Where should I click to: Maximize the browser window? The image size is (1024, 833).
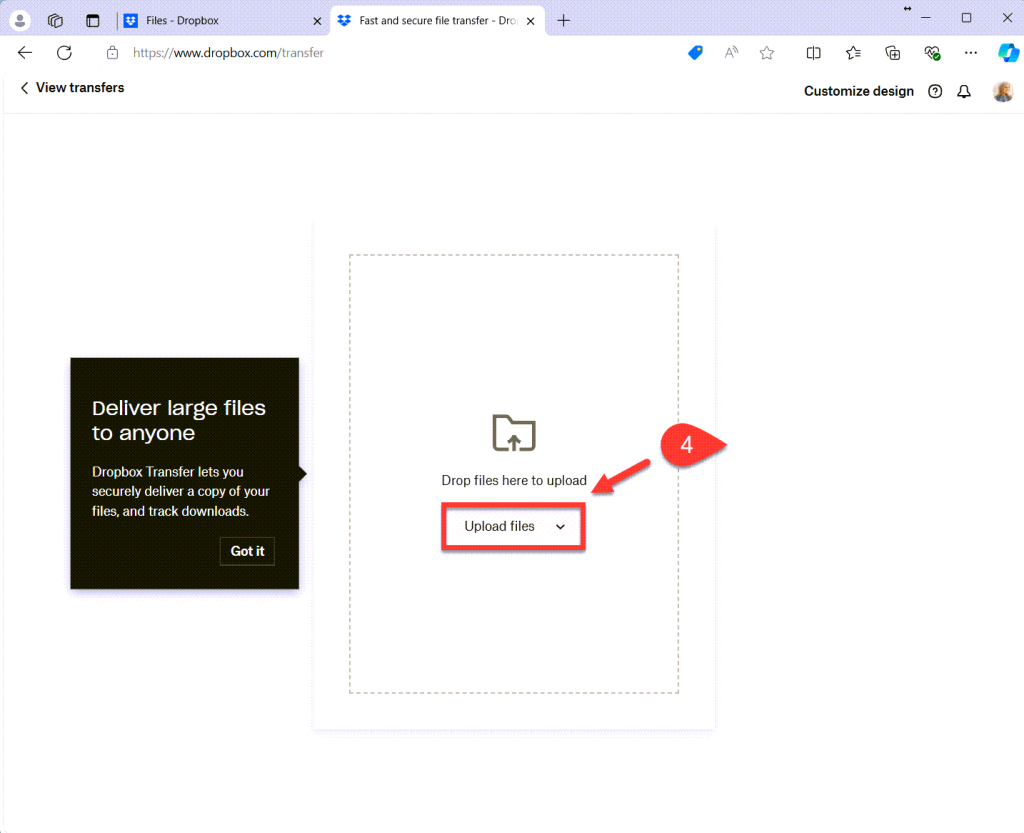point(967,18)
